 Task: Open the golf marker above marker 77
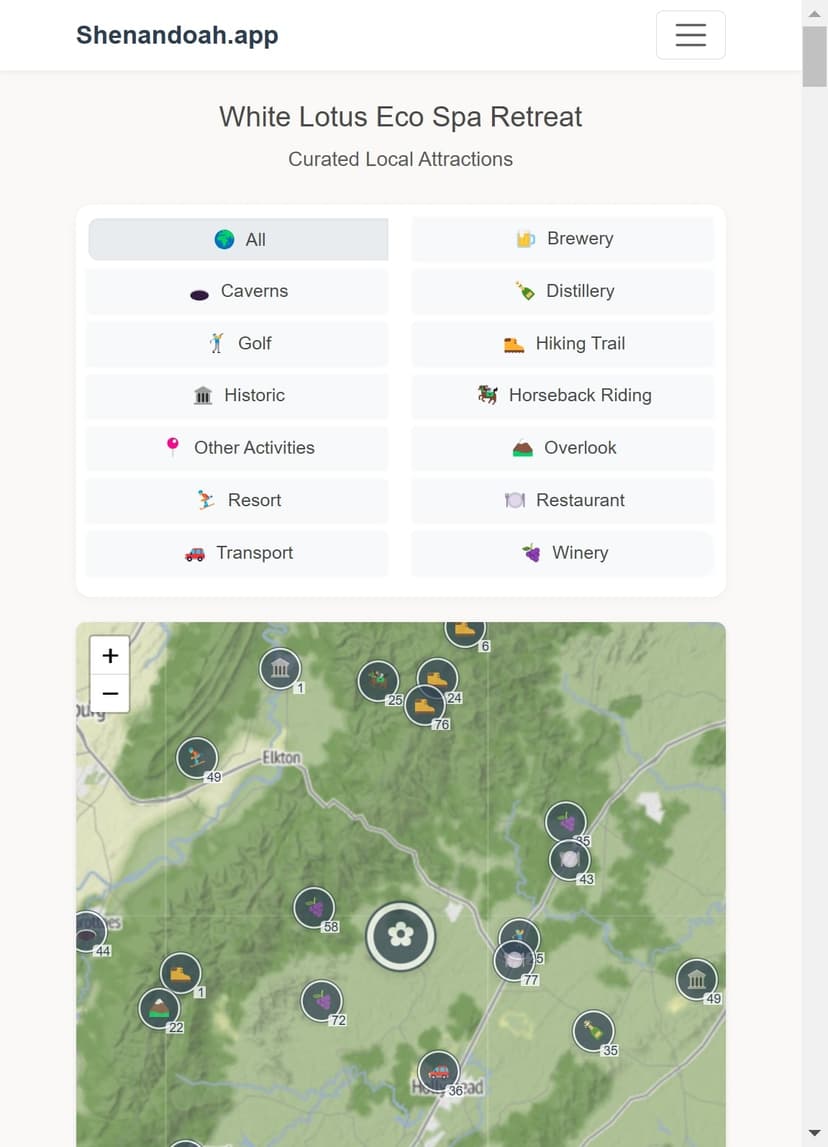519,930
